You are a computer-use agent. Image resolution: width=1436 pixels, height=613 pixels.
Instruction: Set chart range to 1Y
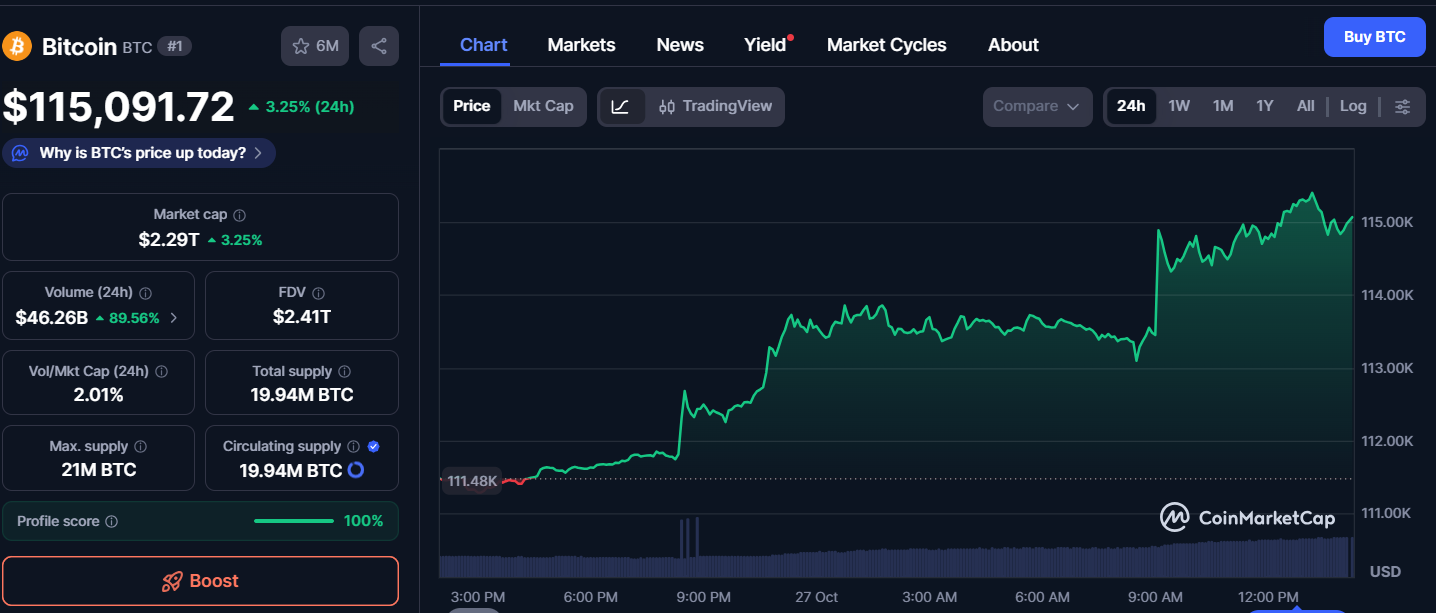(x=1265, y=106)
